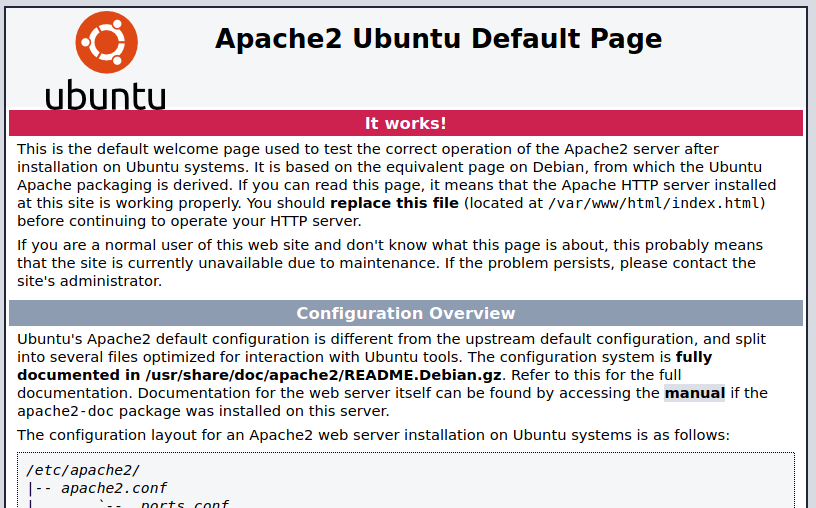Click the paragraph starting 'Ubuntu's Apache2 default configuration'
Viewport: 816px width, 508px height.
[x=390, y=339]
